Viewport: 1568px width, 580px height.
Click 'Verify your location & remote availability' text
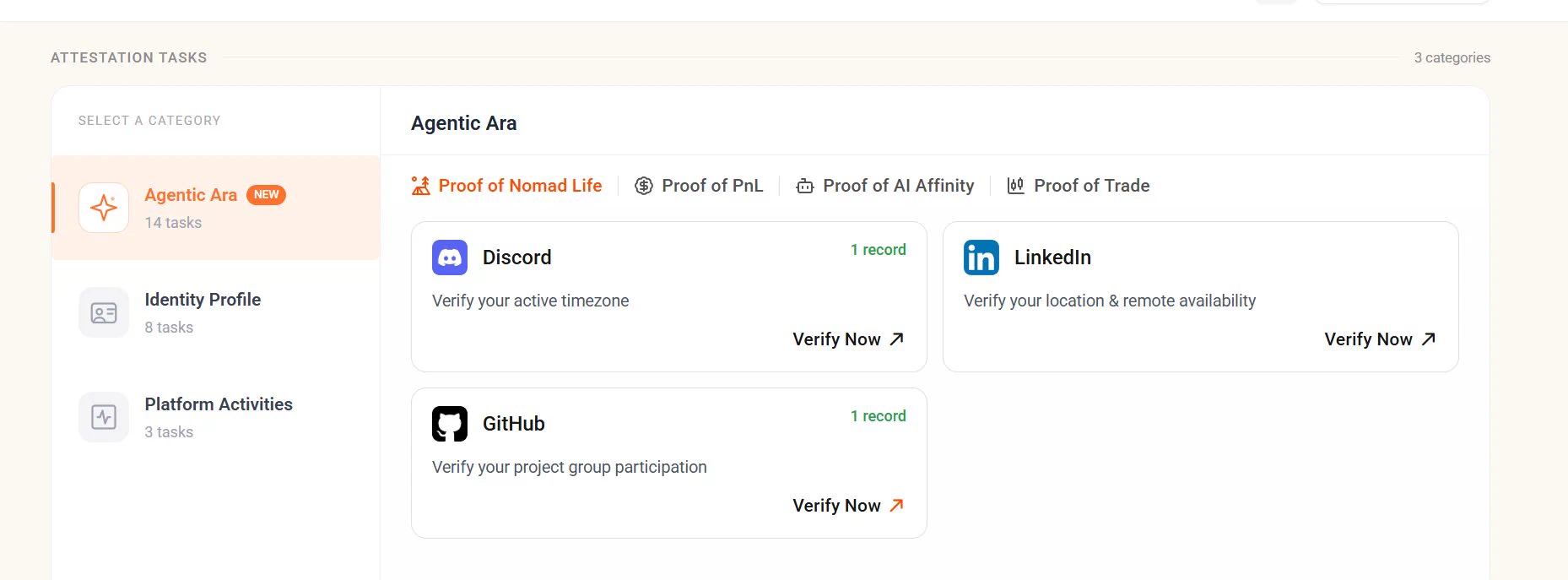click(1110, 301)
